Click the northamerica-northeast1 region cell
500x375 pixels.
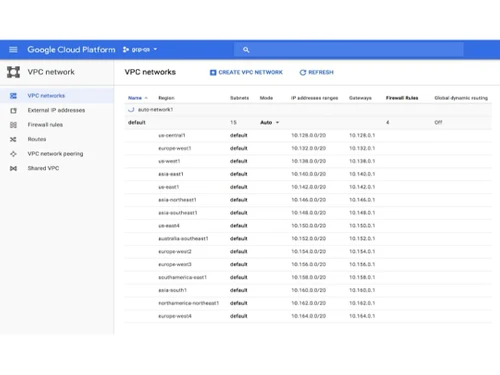[188, 303]
